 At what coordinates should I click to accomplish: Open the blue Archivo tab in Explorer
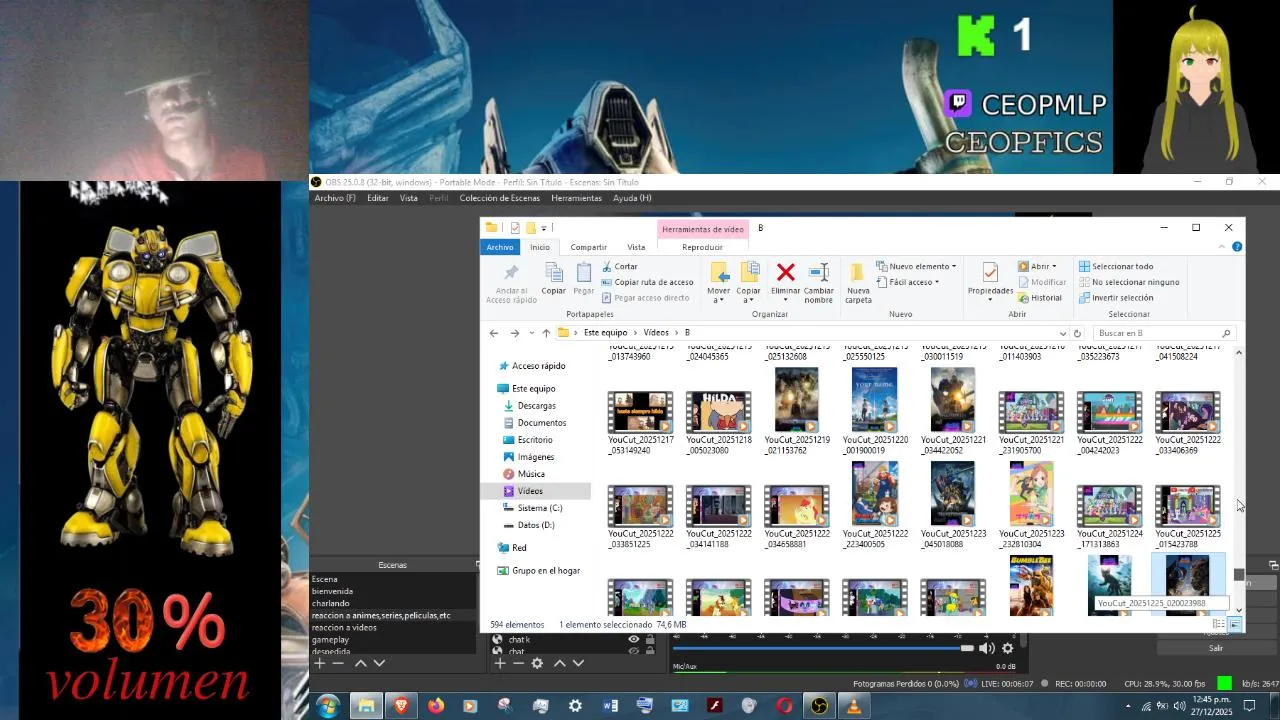pos(500,247)
